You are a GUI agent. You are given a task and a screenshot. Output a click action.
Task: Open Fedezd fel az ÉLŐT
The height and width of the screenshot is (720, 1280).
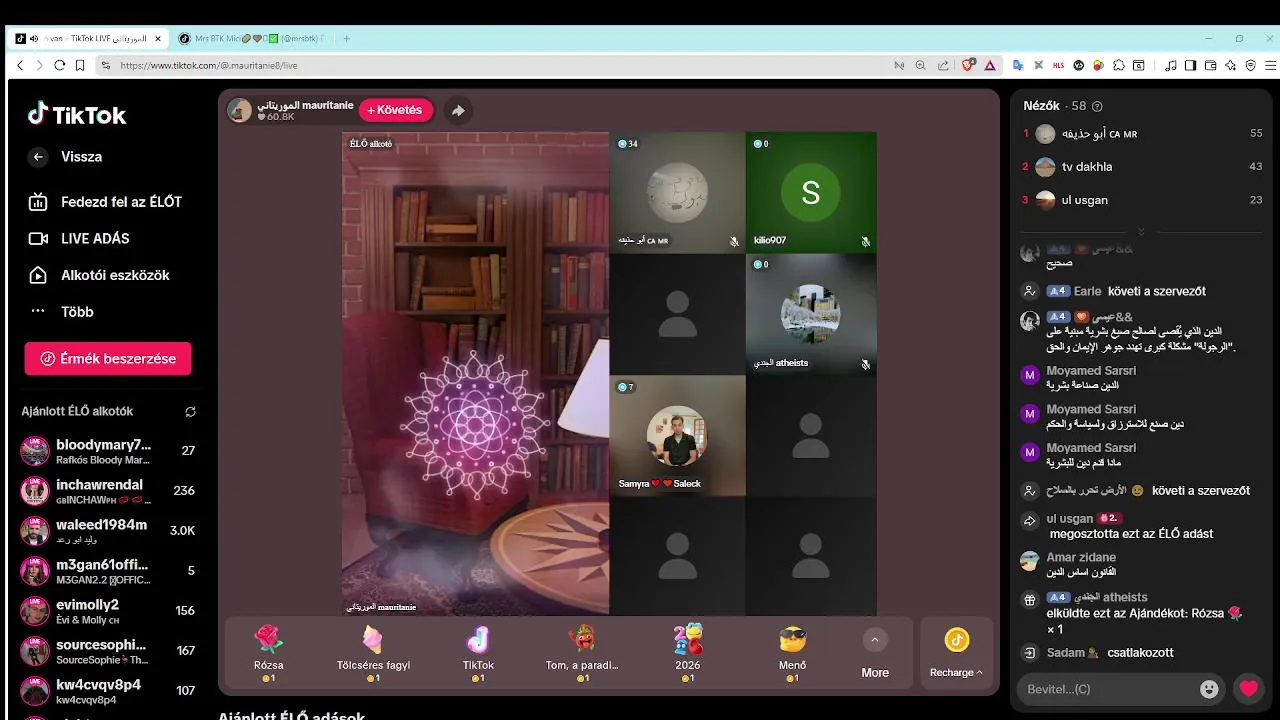(x=106, y=202)
